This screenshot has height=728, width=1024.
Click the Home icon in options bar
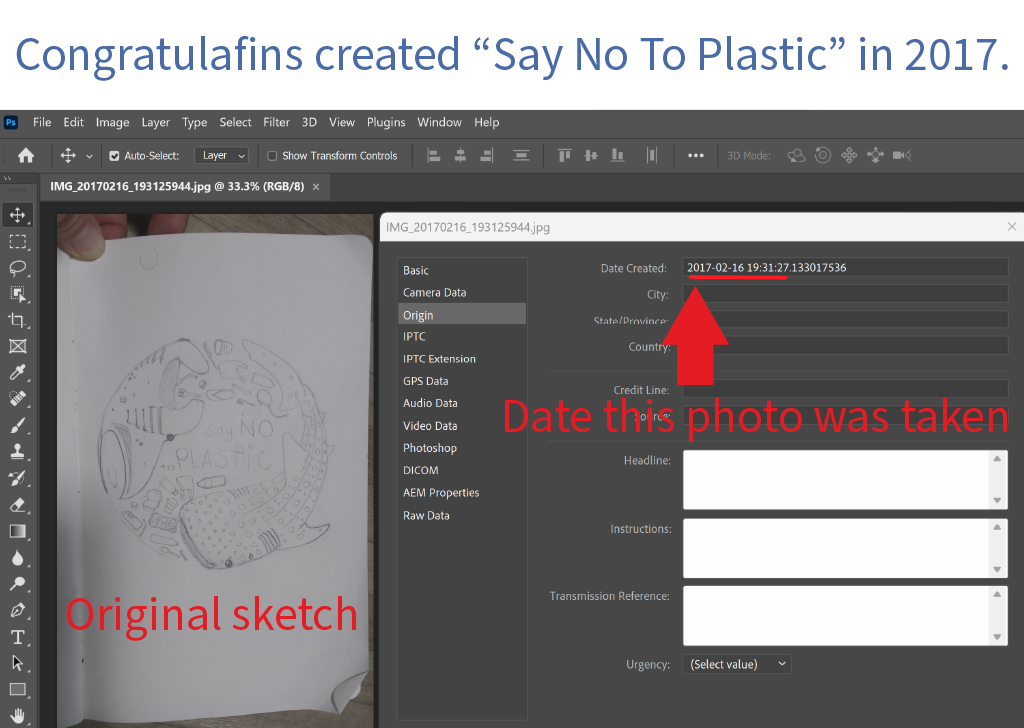click(x=26, y=155)
